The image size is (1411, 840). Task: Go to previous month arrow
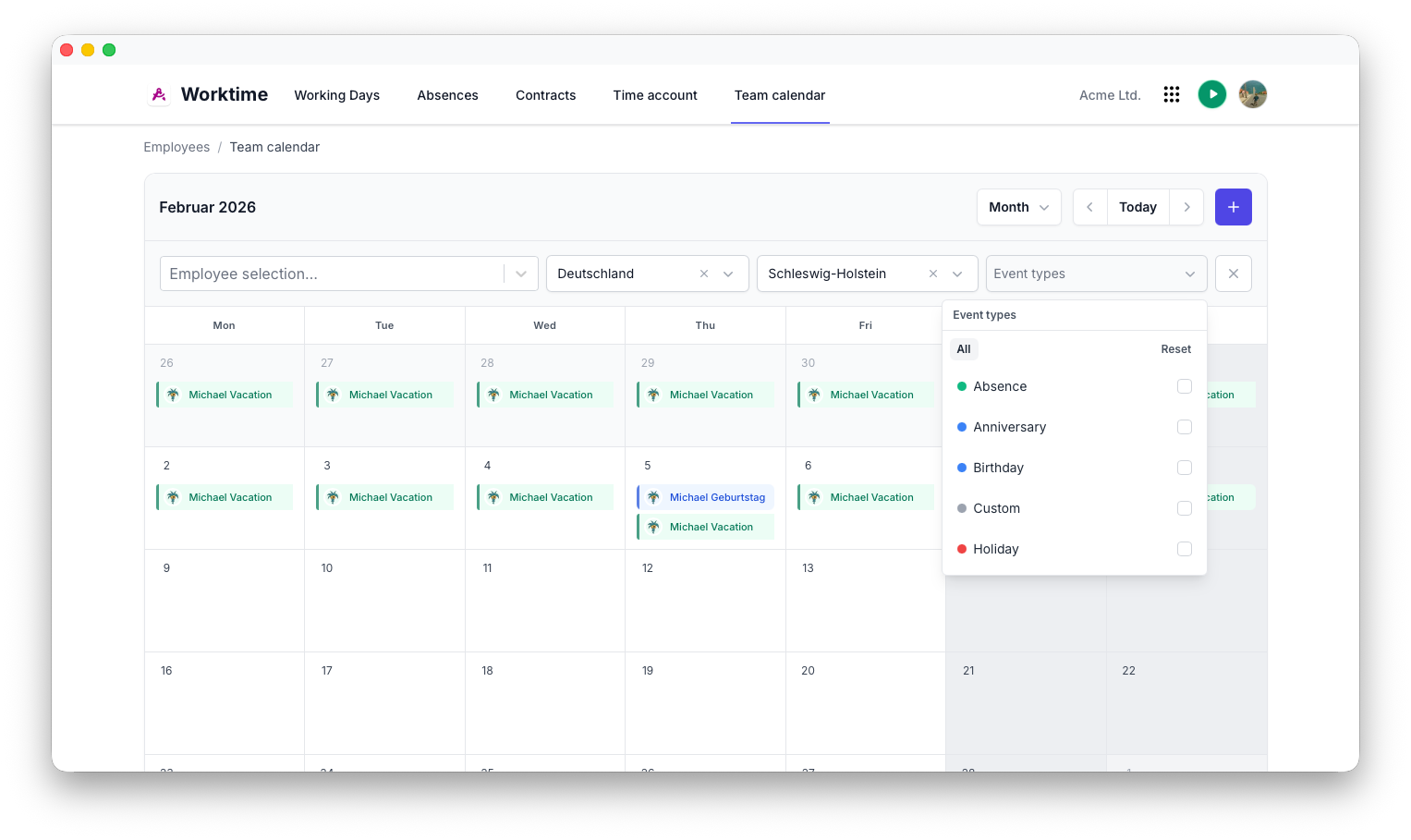pyautogui.click(x=1090, y=207)
